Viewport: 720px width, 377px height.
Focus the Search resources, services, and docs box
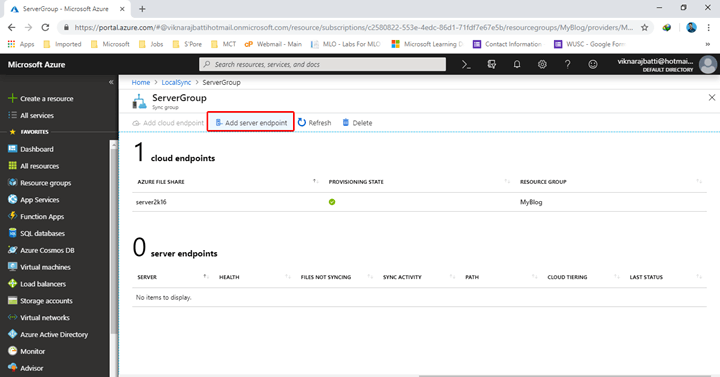(x=322, y=64)
